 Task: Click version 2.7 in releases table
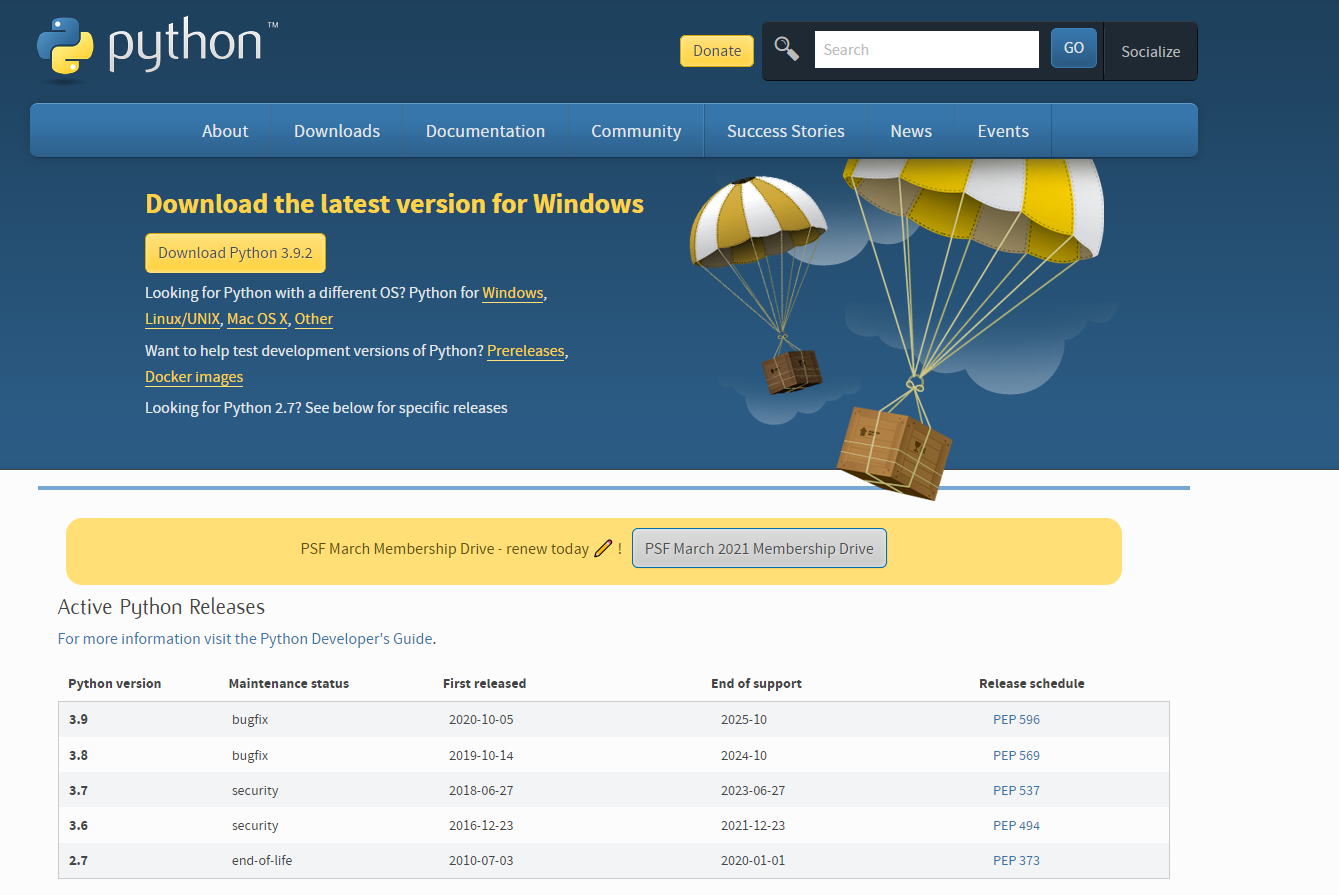78,861
